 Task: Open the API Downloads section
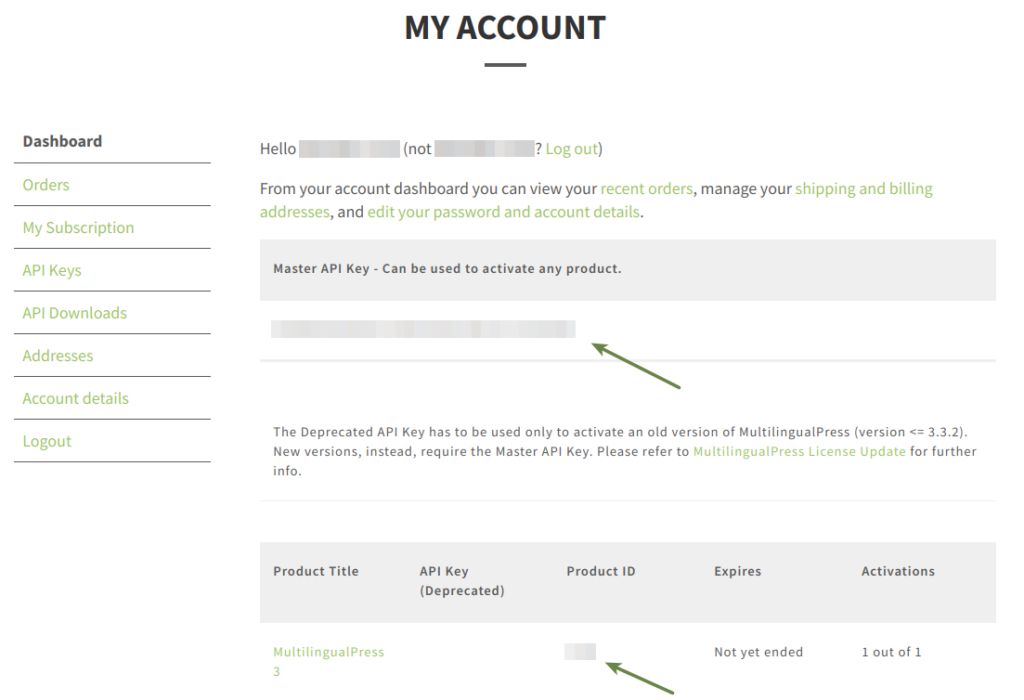[75, 313]
